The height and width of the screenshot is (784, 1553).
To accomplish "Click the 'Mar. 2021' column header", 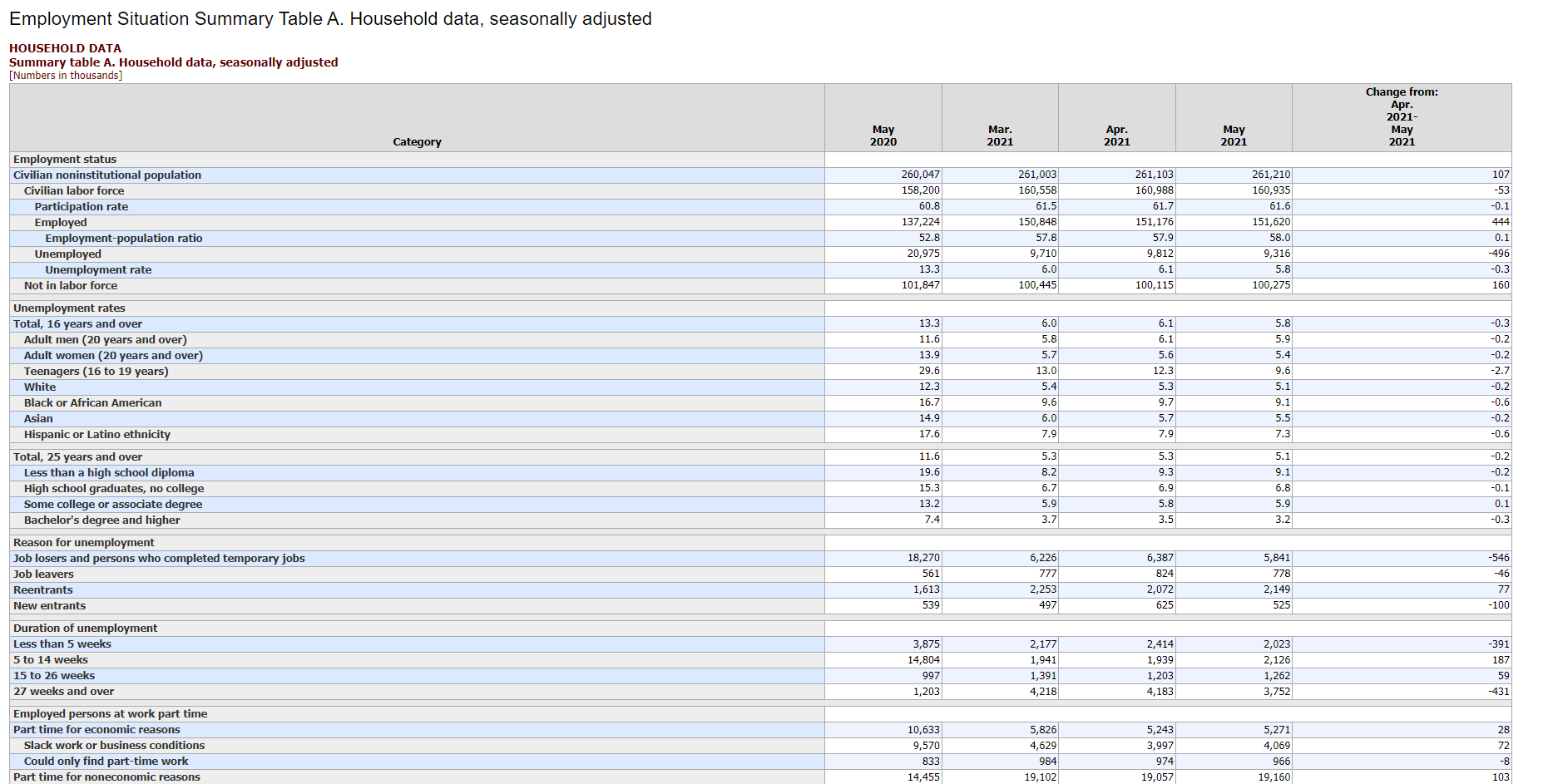I will click(1000, 136).
